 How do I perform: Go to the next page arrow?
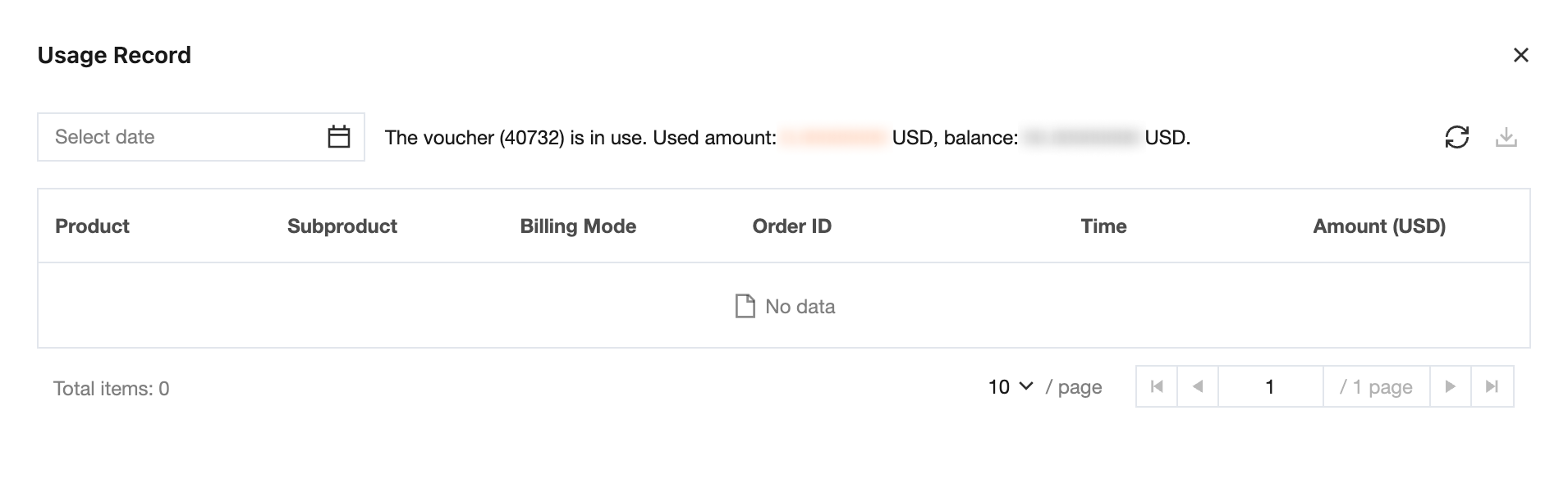tap(1451, 386)
